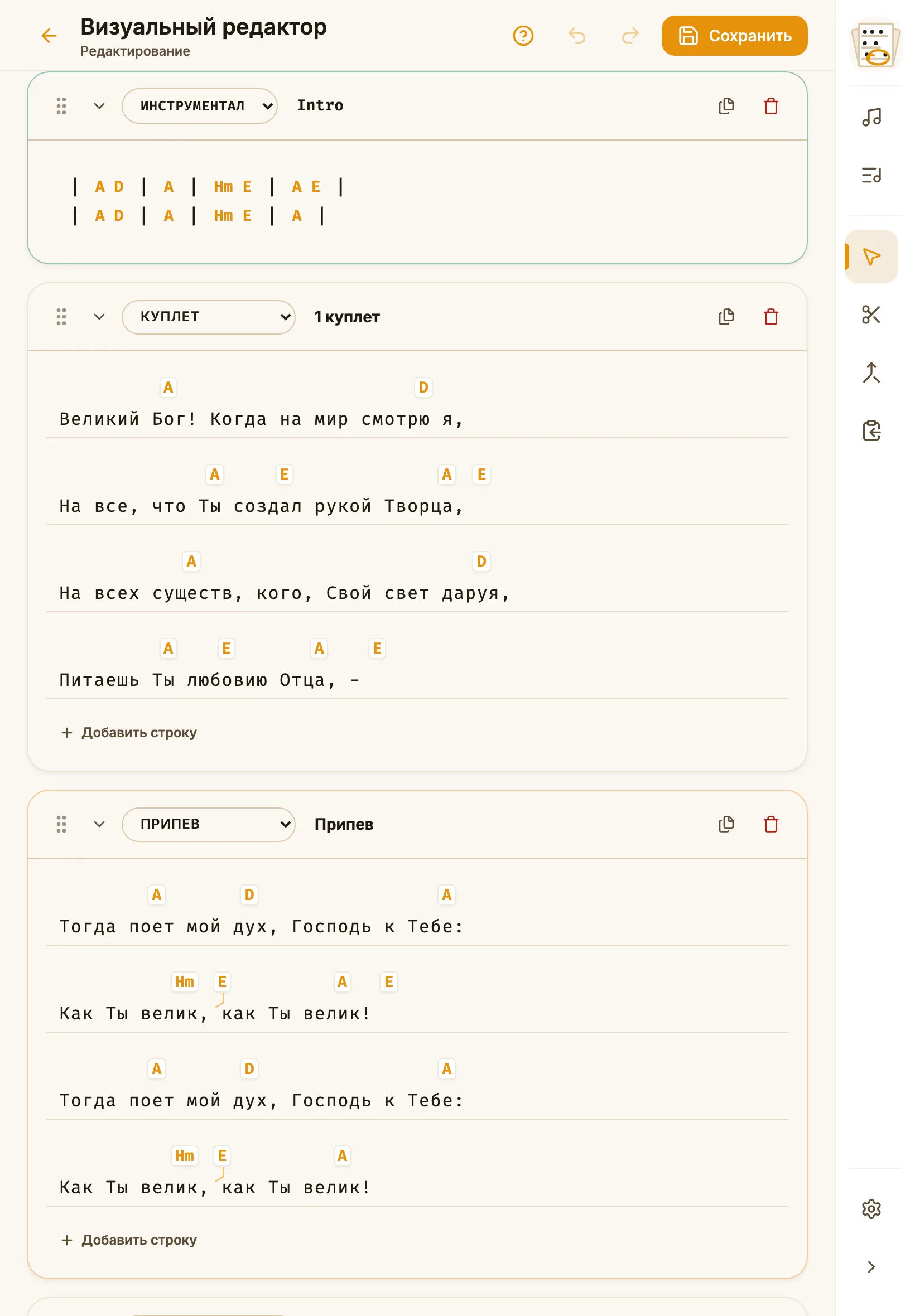Duplicate the 1 куплет section
The width and height of the screenshot is (915, 1316).
(726, 317)
